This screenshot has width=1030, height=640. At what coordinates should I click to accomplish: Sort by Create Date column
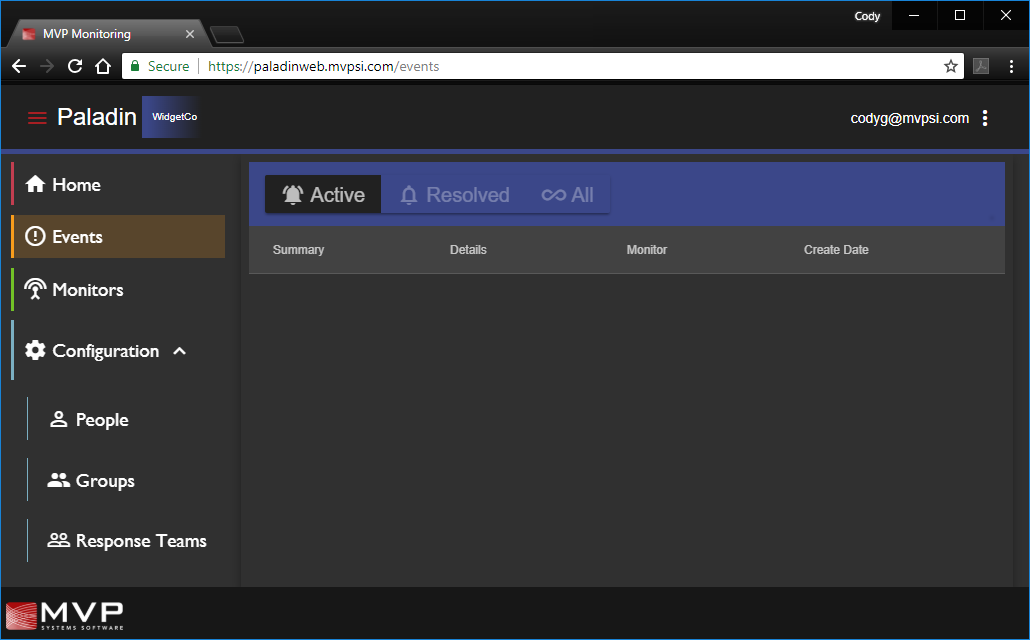[x=836, y=250]
